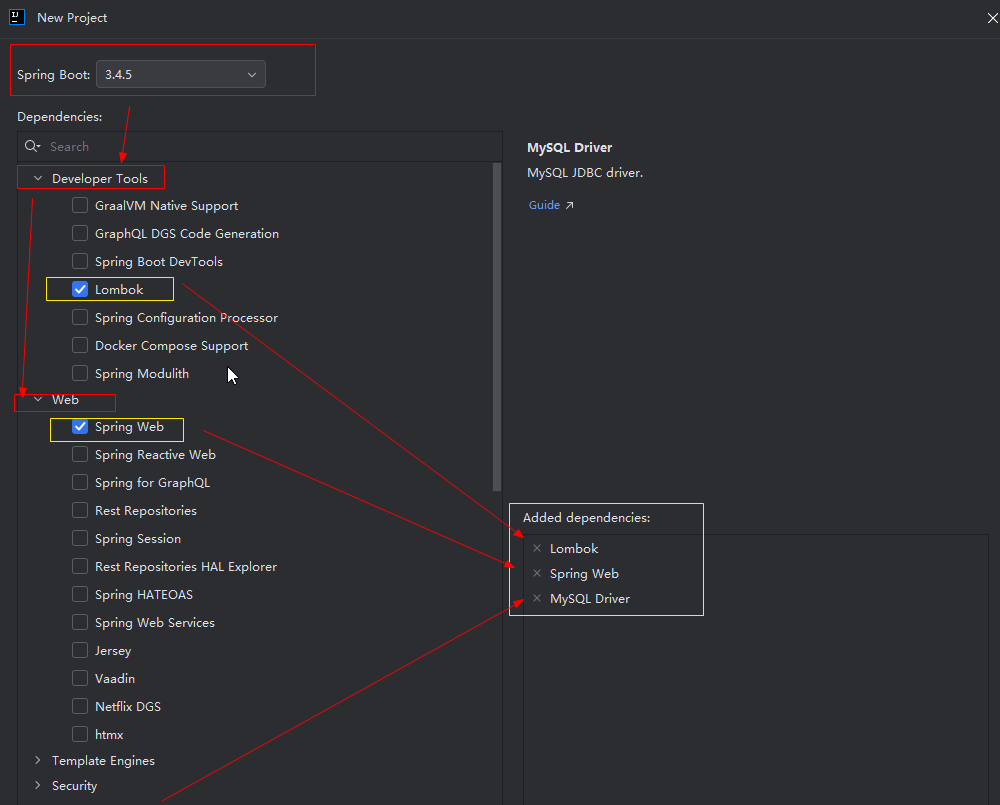
Task: Click the Jersey label text
Action: 113,651
